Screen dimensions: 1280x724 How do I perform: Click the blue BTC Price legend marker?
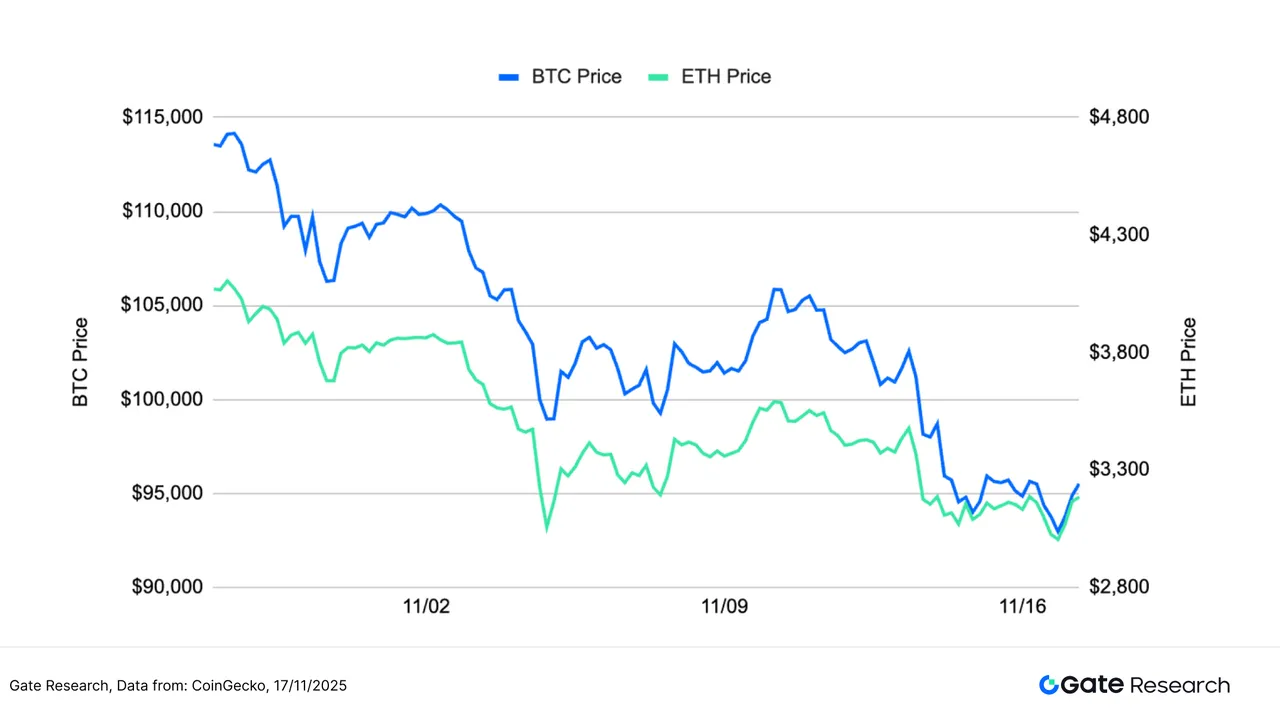509,77
